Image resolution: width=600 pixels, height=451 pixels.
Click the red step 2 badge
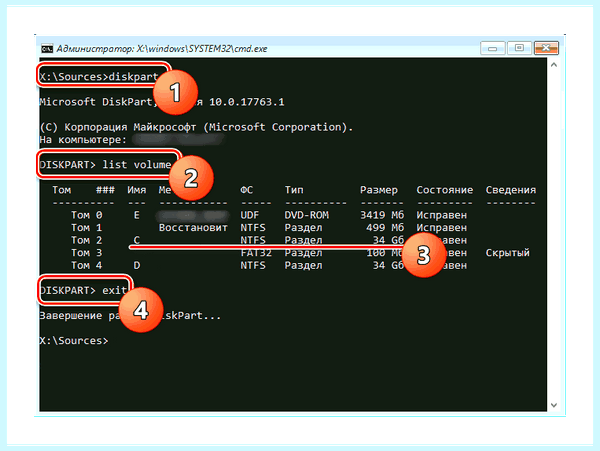pyautogui.click(x=191, y=178)
